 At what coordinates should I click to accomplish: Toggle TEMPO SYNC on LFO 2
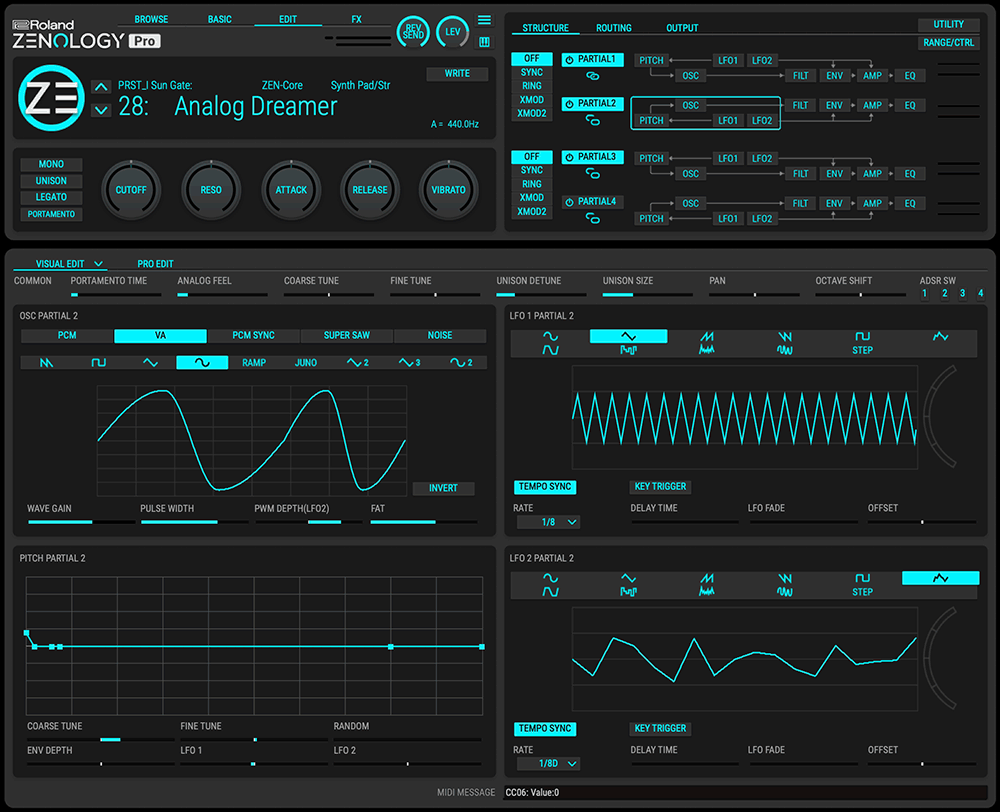tap(544, 729)
